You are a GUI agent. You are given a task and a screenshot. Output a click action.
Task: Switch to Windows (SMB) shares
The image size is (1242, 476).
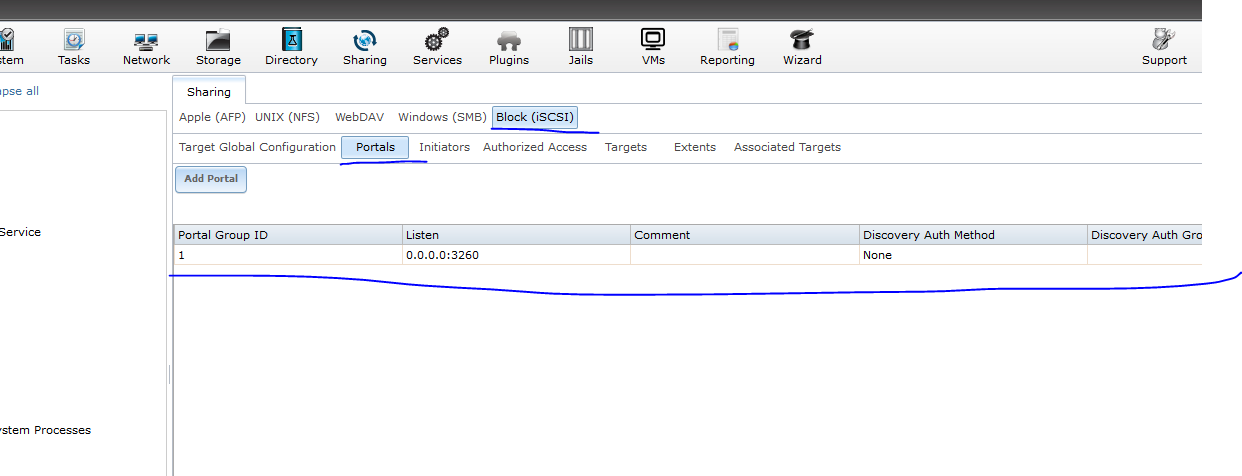point(442,117)
